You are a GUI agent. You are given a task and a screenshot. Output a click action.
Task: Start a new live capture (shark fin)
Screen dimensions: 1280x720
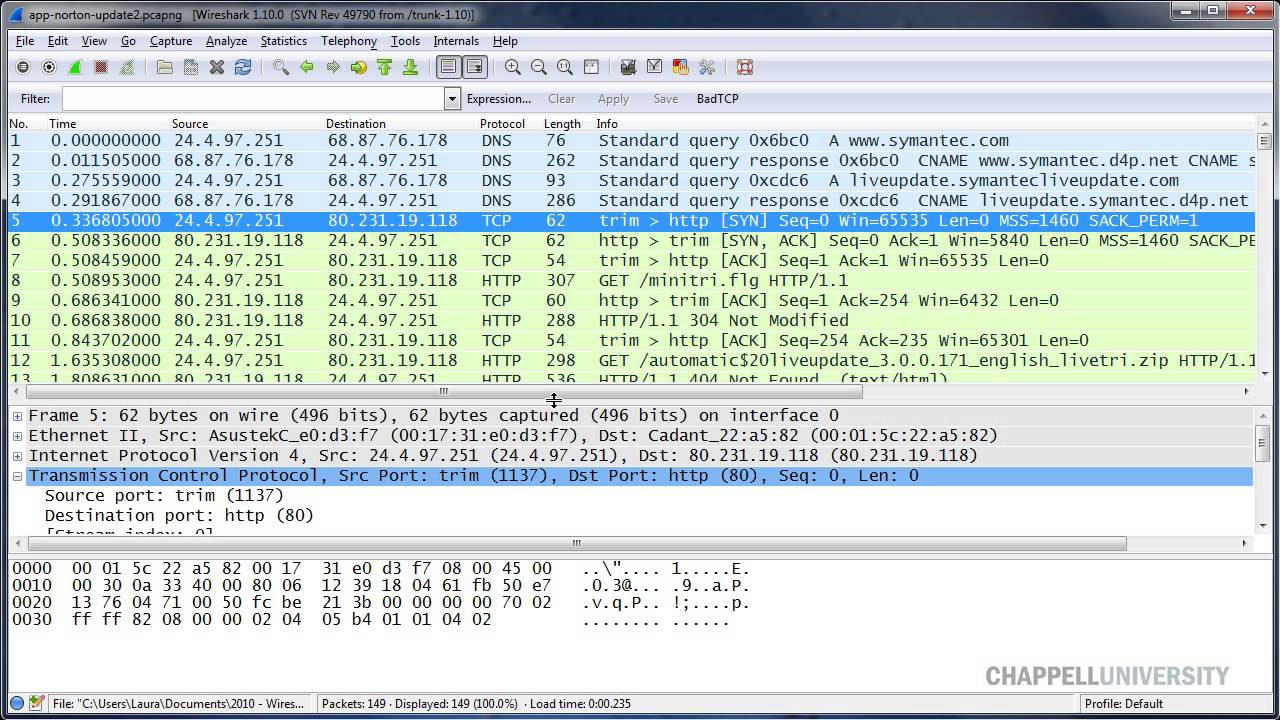pyautogui.click(x=75, y=67)
